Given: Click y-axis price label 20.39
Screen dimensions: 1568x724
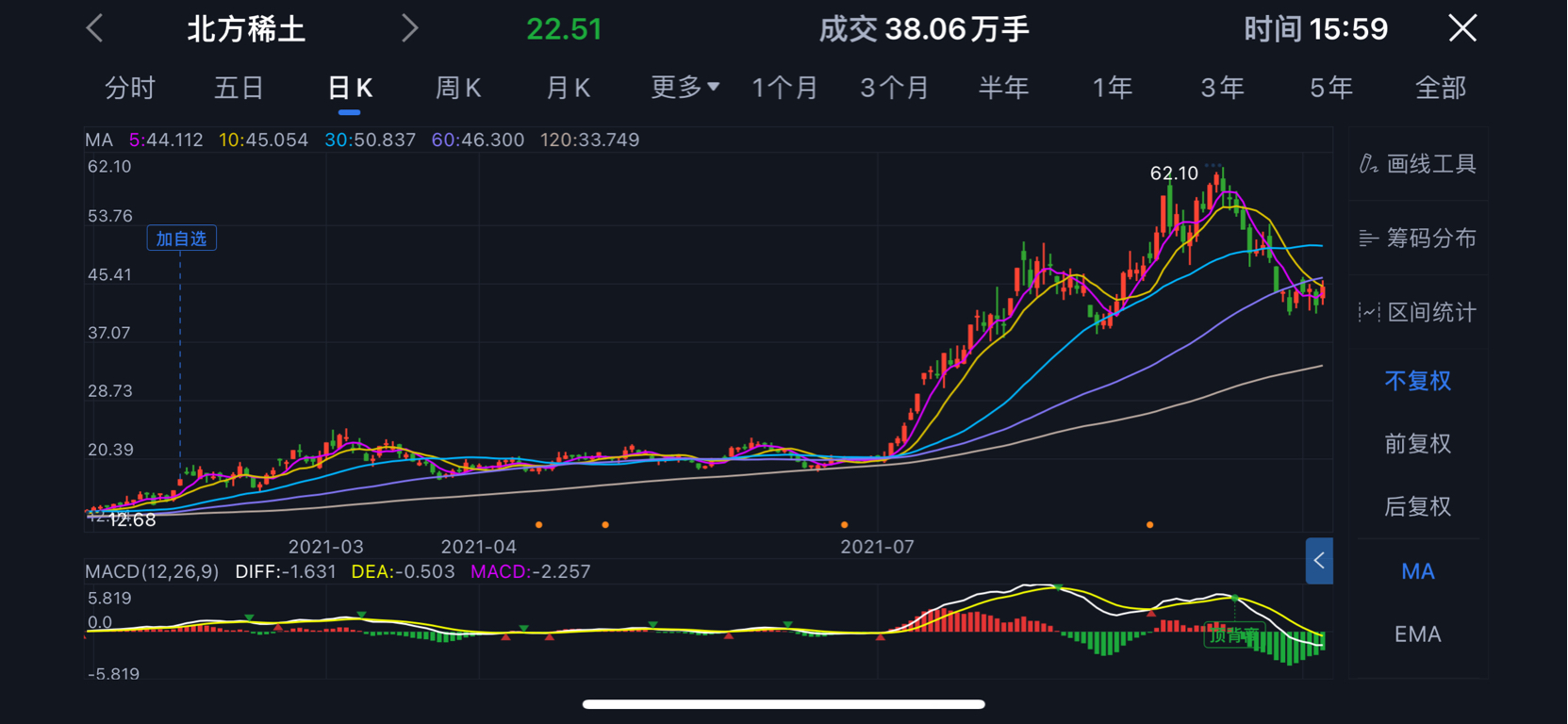Looking at the screenshot, I should point(109,450).
